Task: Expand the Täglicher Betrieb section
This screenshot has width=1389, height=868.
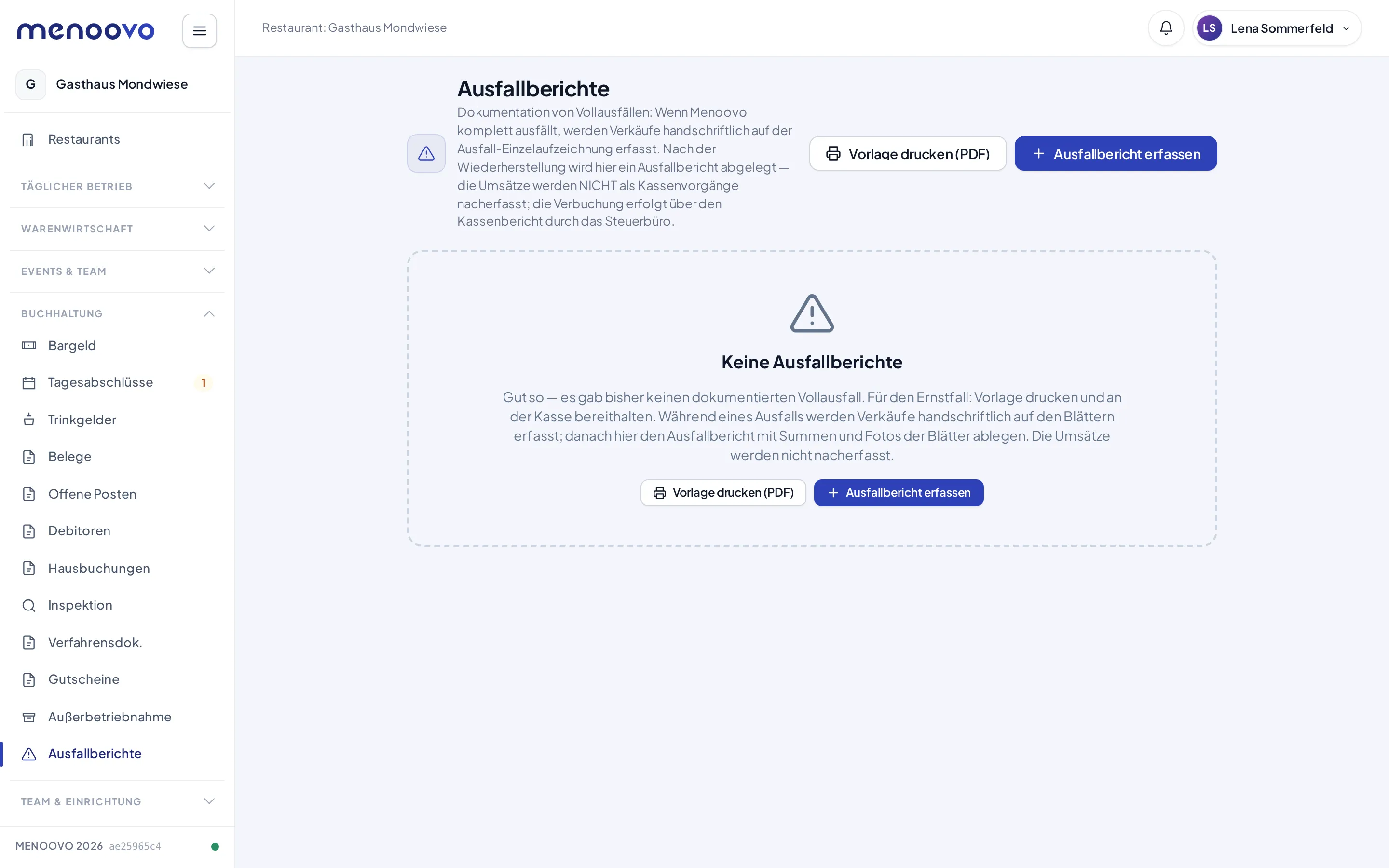Action: [x=117, y=186]
